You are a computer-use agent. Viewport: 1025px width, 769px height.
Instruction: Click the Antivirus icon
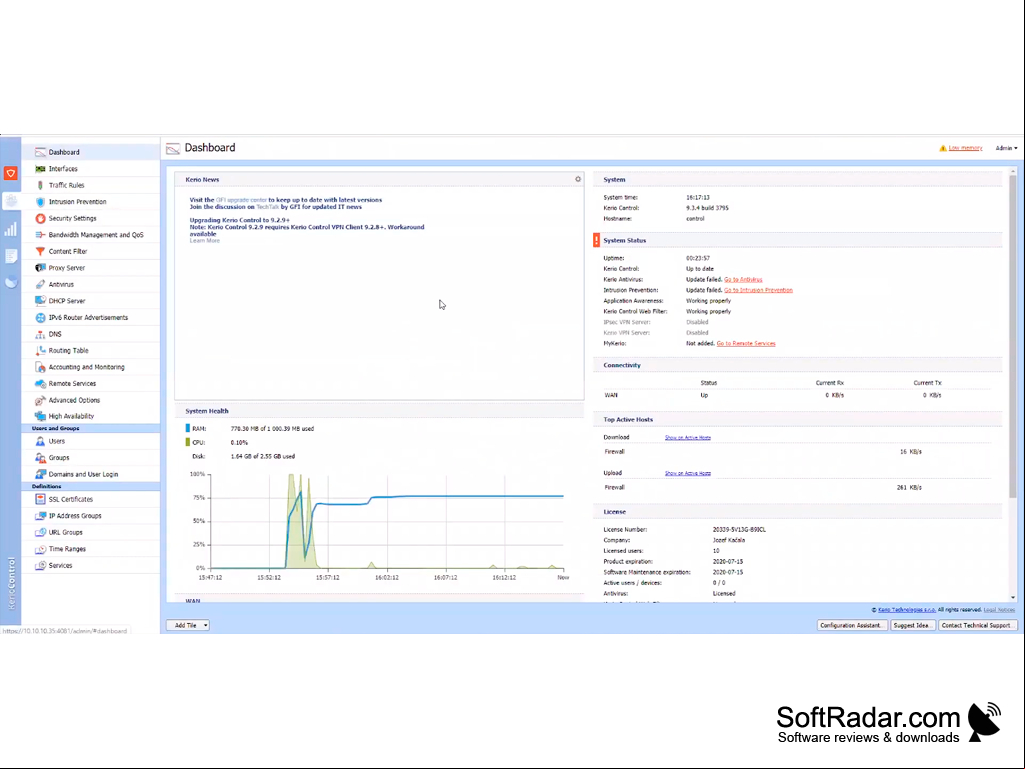[40, 284]
